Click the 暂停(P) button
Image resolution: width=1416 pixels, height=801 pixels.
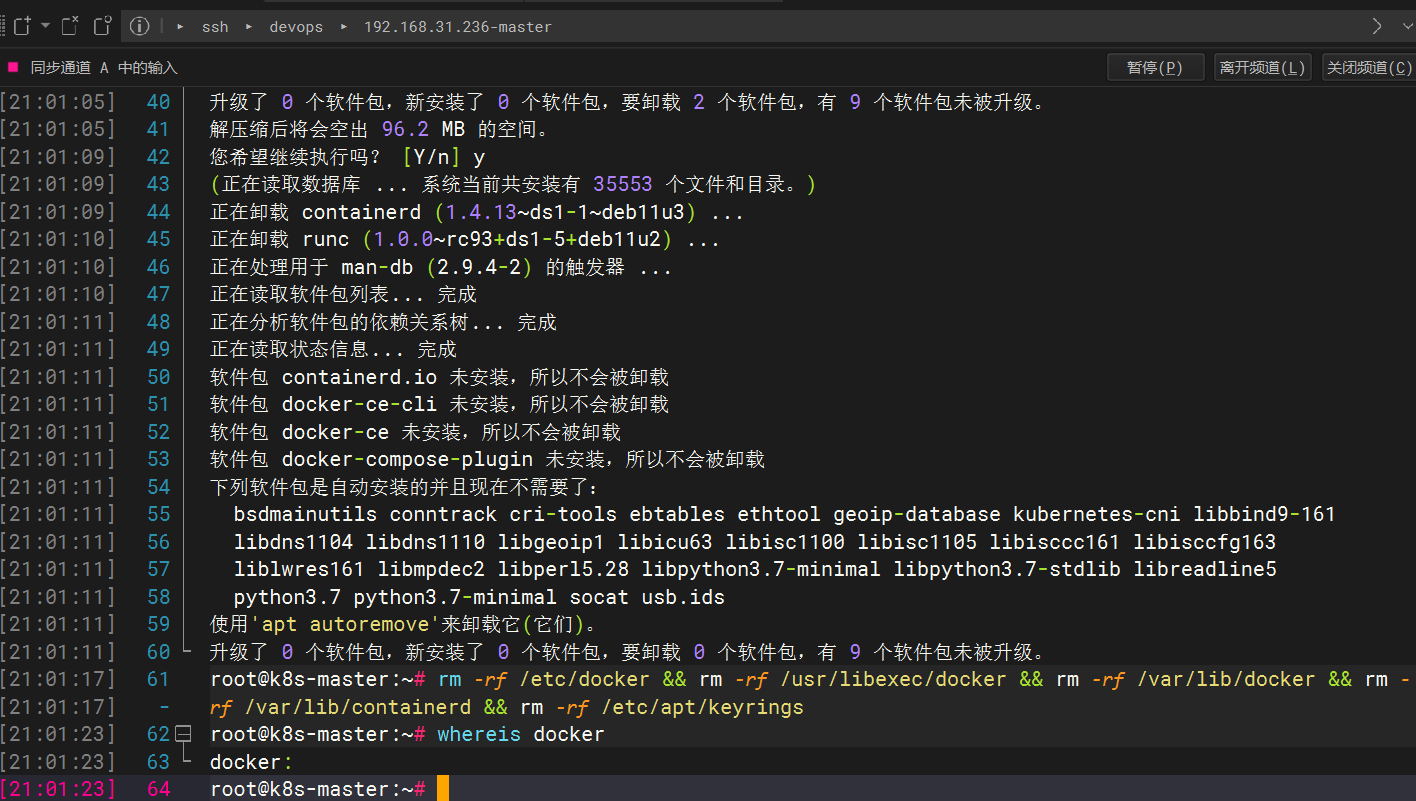pyautogui.click(x=1154, y=67)
